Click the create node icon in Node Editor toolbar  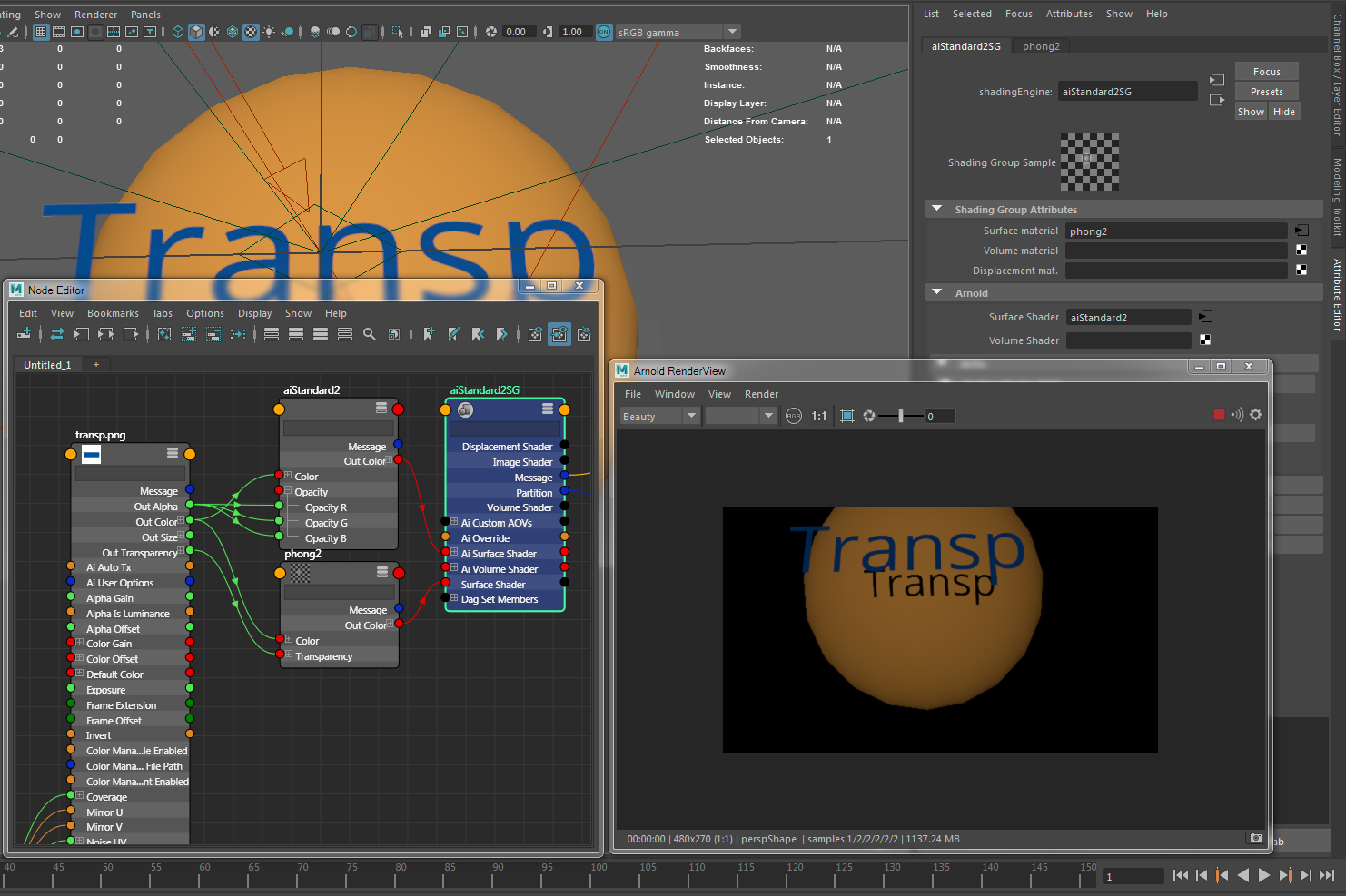click(25, 333)
